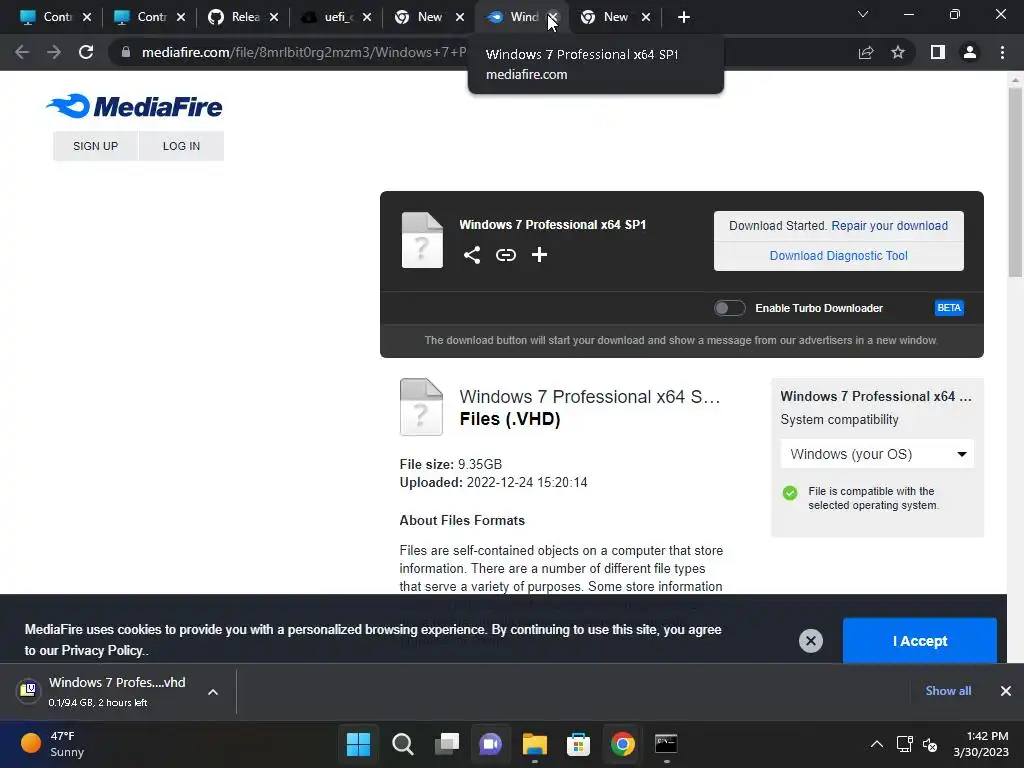Click the address bar URL field
Screen dimensions: 1024x768
[304, 52]
